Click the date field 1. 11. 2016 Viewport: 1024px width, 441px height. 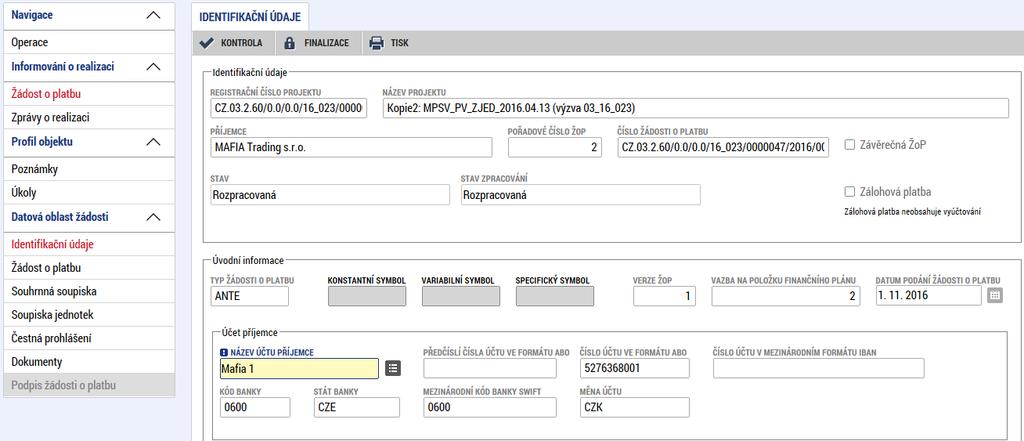click(x=929, y=296)
